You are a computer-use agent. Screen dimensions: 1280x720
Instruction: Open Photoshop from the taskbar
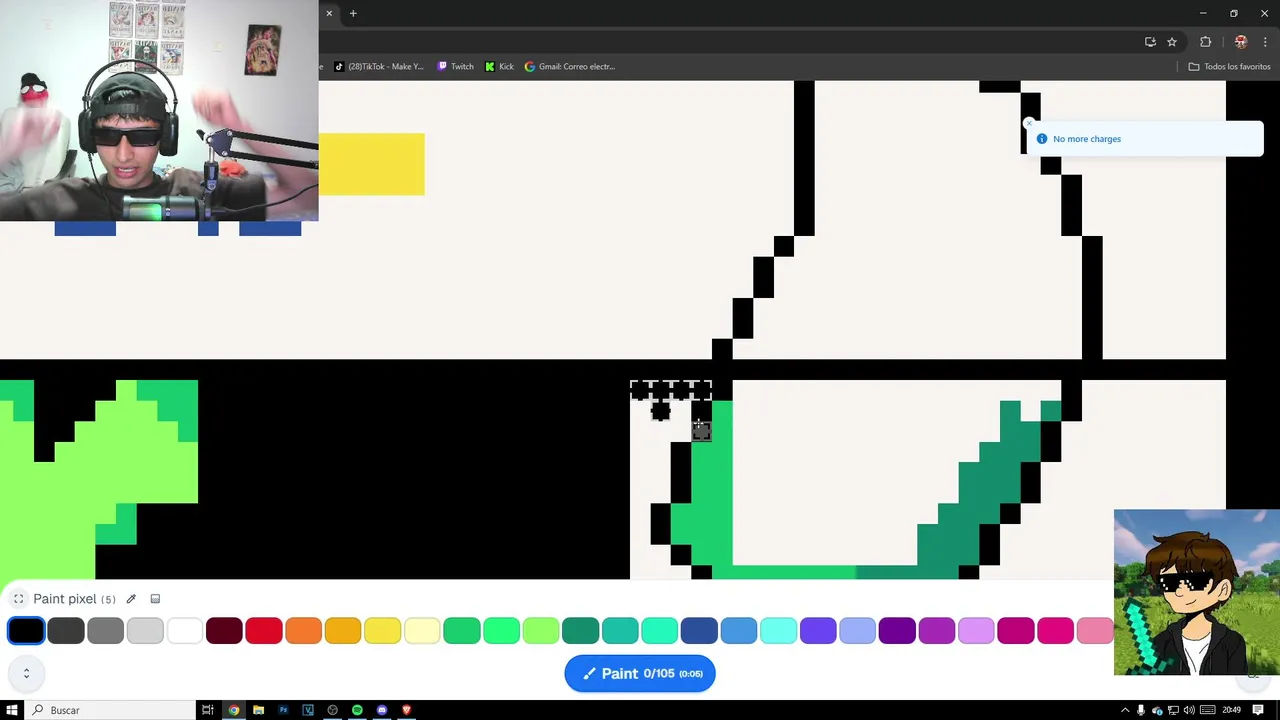tap(283, 710)
